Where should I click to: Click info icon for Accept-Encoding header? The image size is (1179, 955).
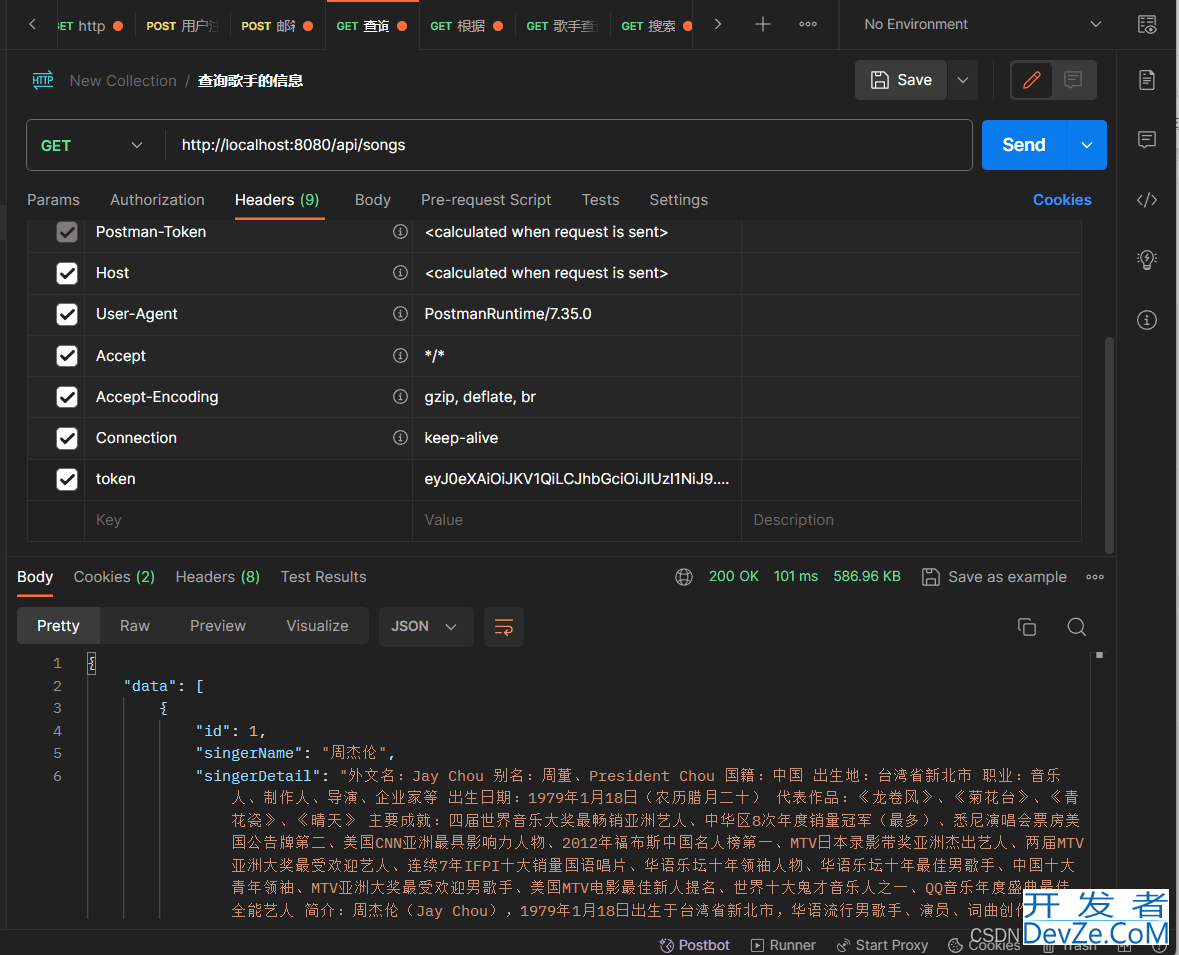pyautogui.click(x=401, y=396)
